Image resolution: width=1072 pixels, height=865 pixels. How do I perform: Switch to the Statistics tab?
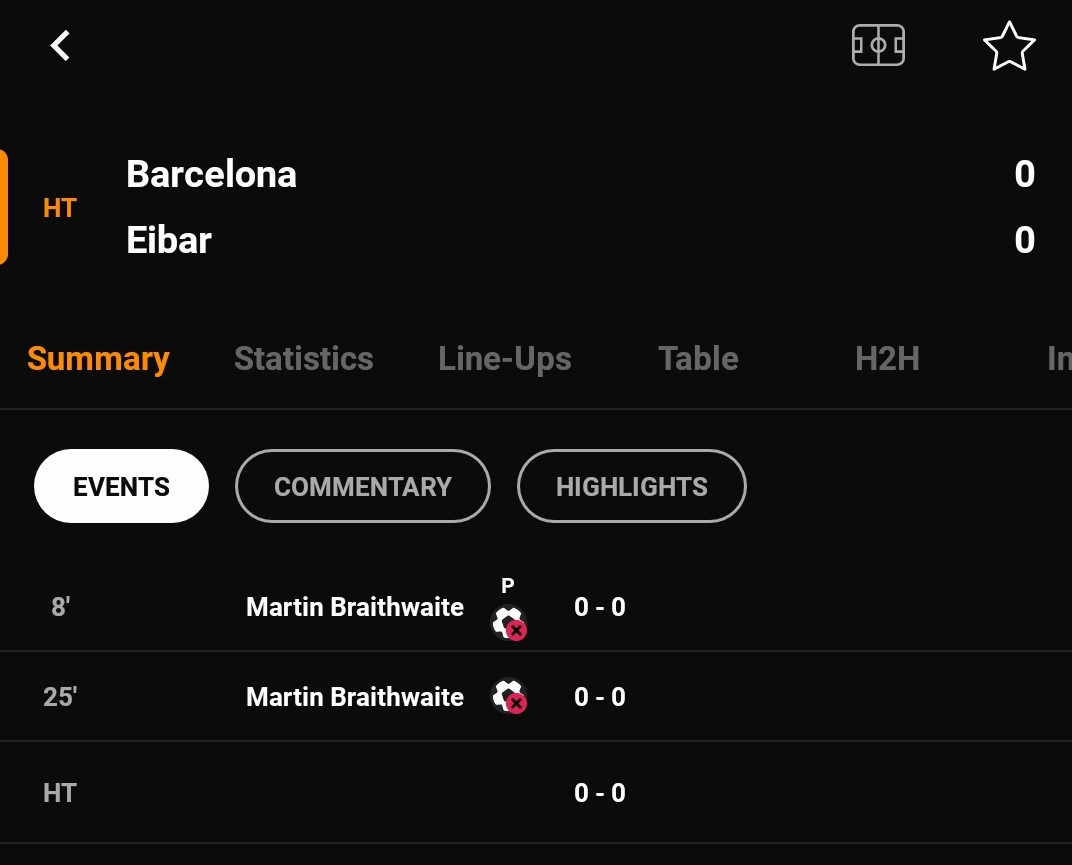pos(304,359)
